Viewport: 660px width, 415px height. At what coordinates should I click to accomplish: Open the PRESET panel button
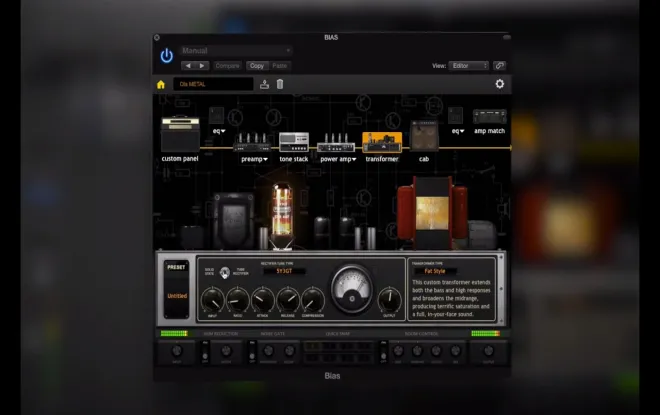[x=176, y=267]
